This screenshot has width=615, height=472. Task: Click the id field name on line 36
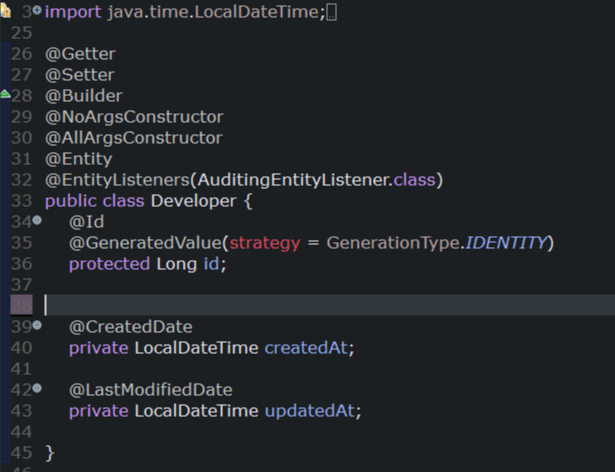coord(211,264)
